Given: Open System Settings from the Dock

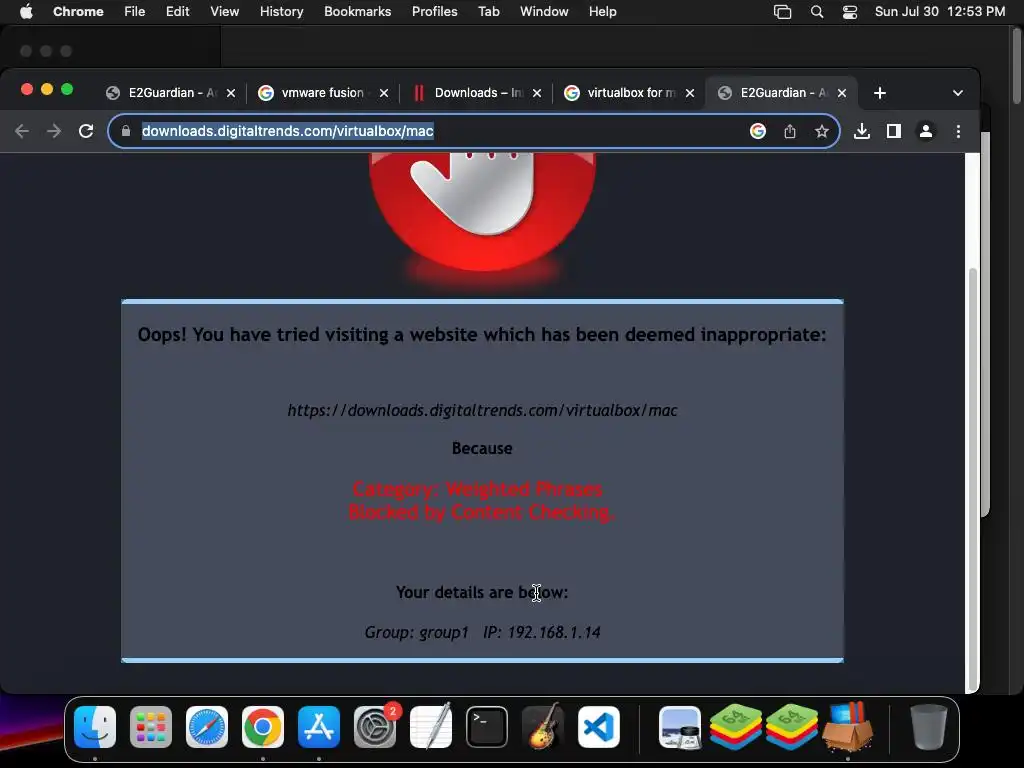Looking at the screenshot, I should (375, 727).
